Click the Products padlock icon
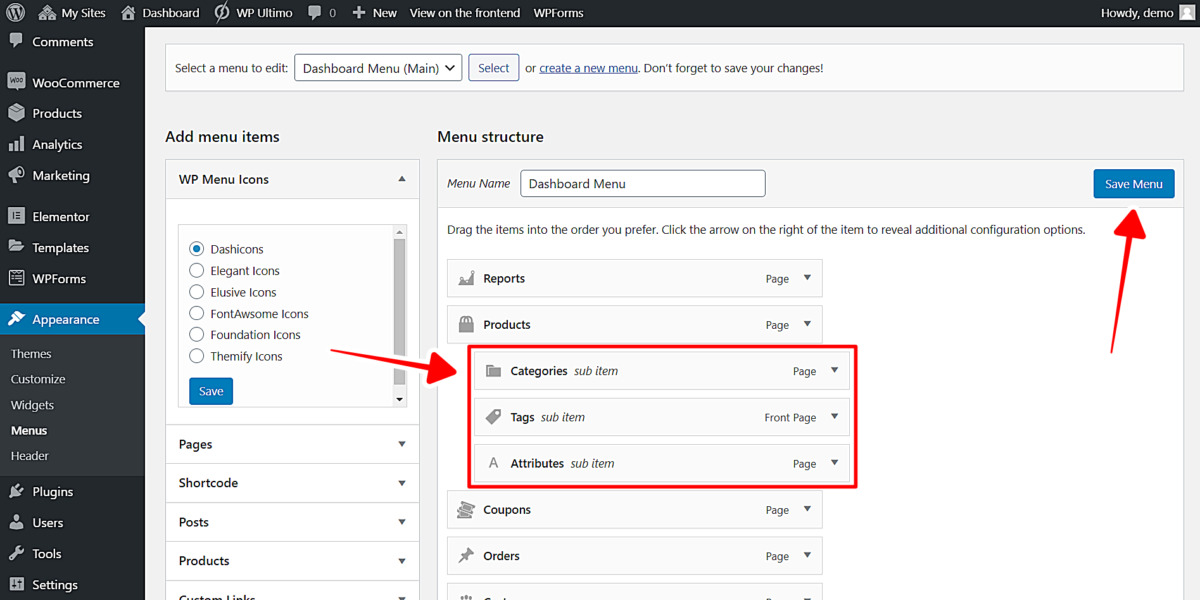The height and width of the screenshot is (600, 1200). click(x=466, y=324)
